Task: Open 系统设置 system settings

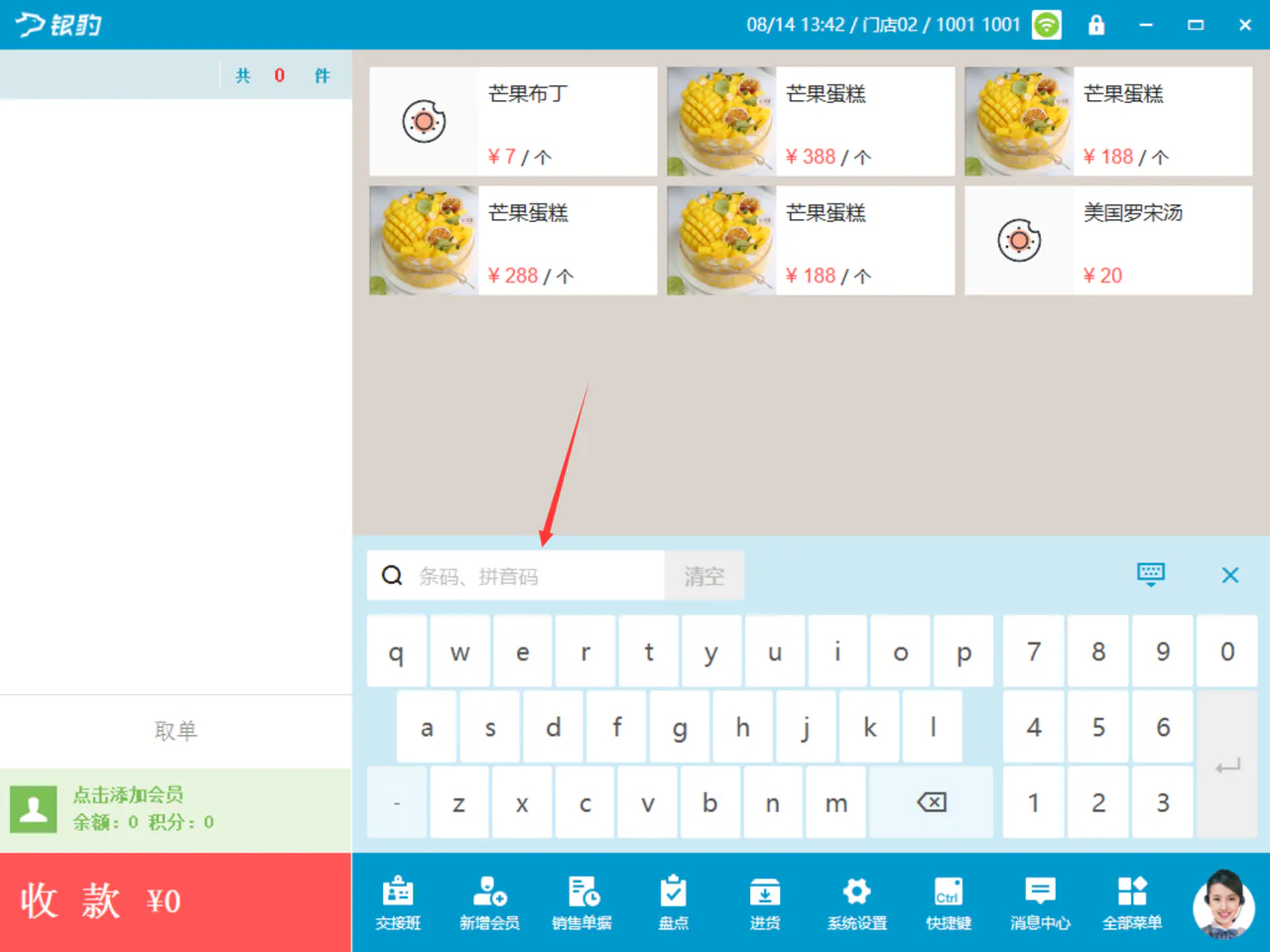Action: 856,902
